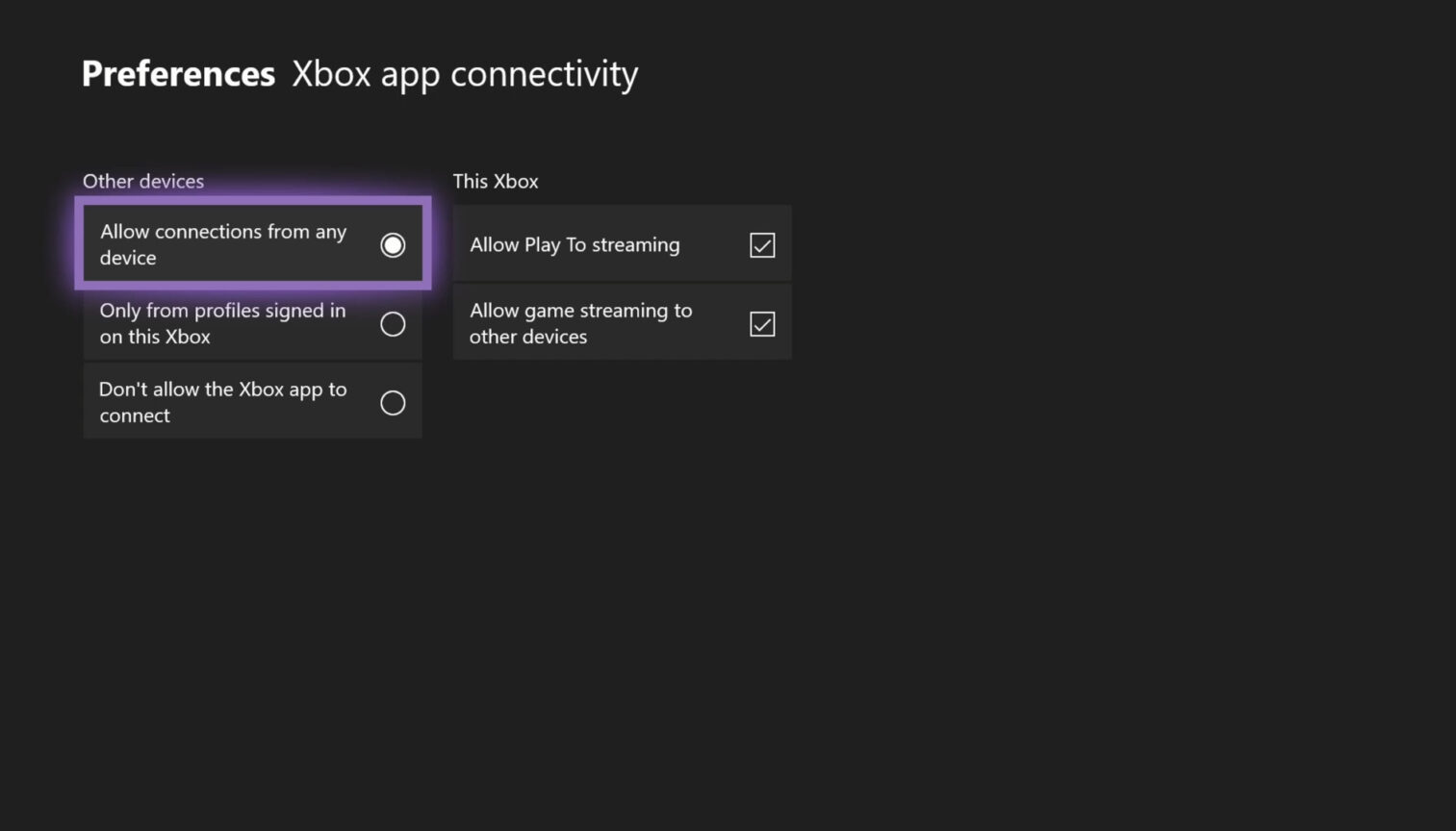This screenshot has width=1456, height=831.
Task: Click the radio circle next to any device option
Action: 393,244
